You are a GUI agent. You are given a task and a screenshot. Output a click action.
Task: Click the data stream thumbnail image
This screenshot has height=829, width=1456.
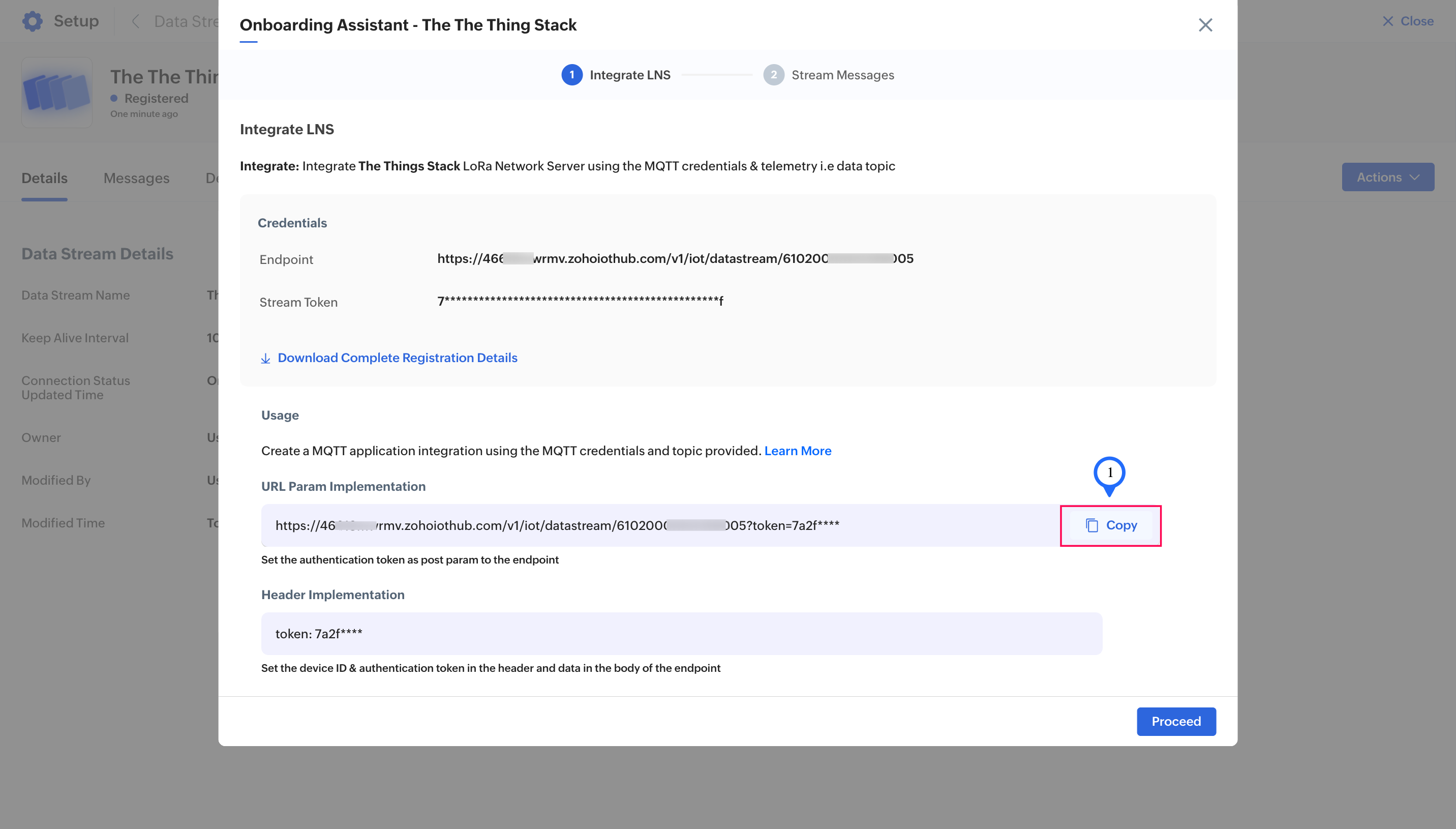coord(57,92)
